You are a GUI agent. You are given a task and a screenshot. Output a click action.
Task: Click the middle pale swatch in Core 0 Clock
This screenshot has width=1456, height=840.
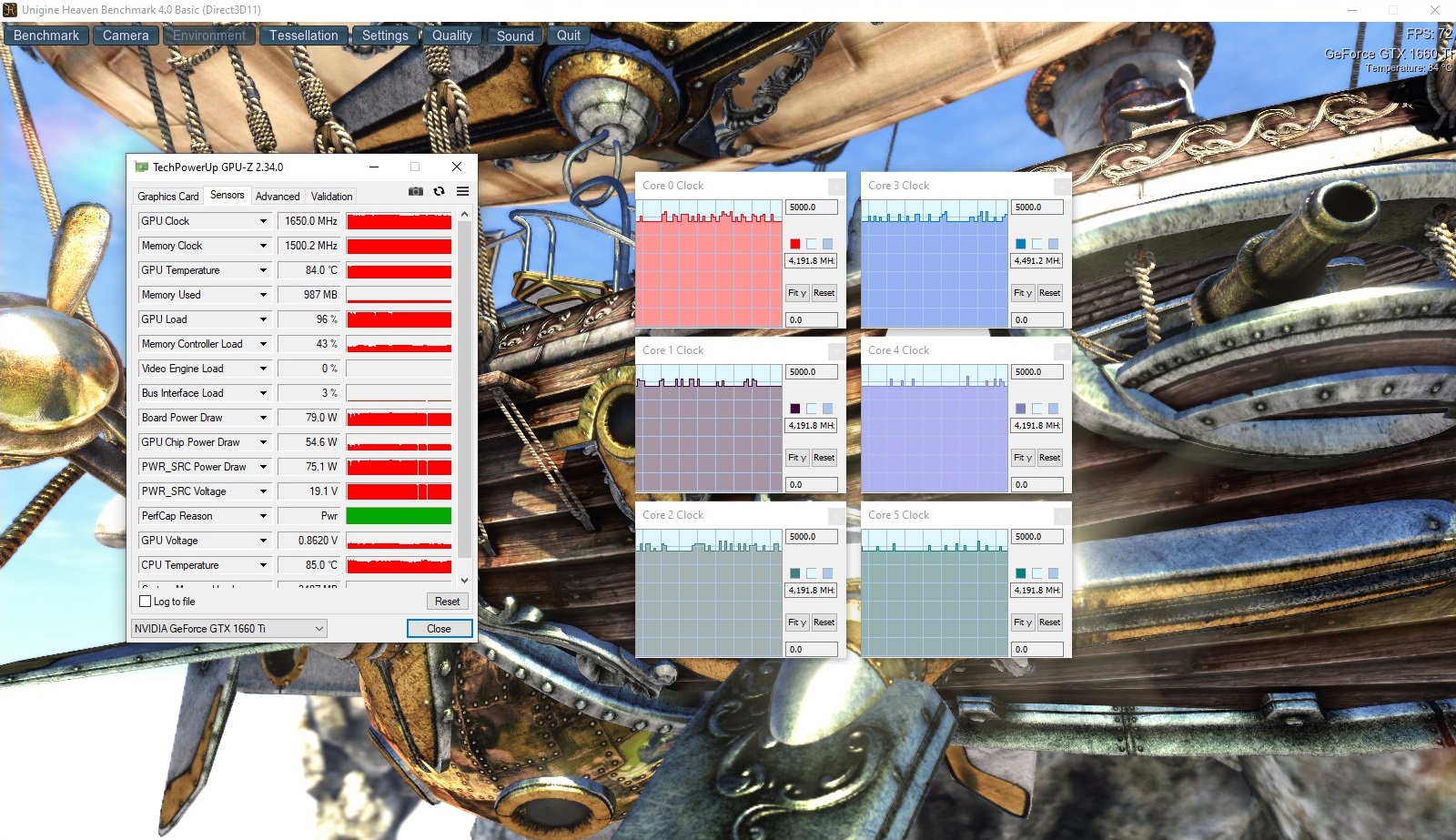pos(812,244)
